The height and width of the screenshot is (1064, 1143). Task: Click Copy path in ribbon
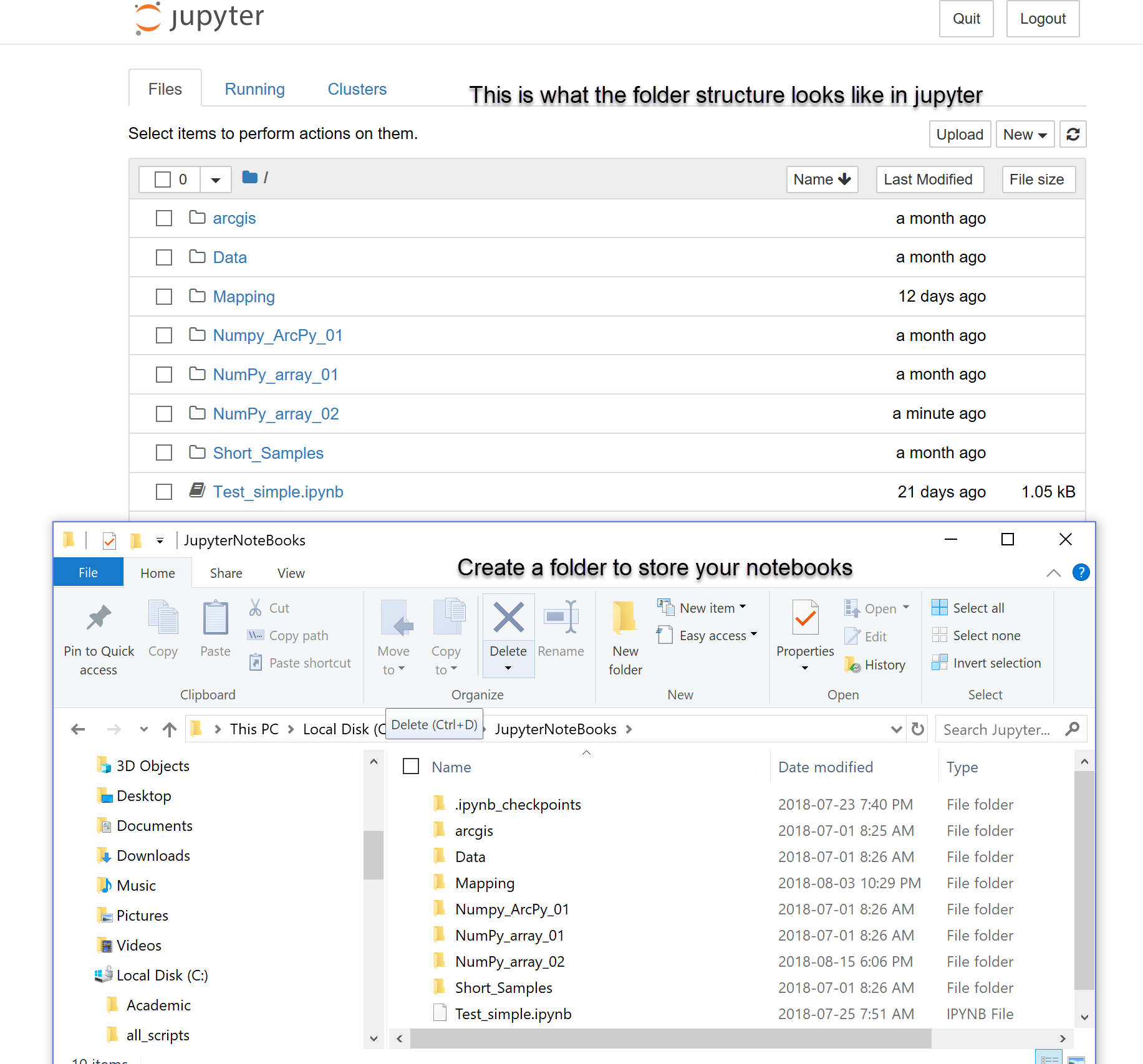coord(288,635)
